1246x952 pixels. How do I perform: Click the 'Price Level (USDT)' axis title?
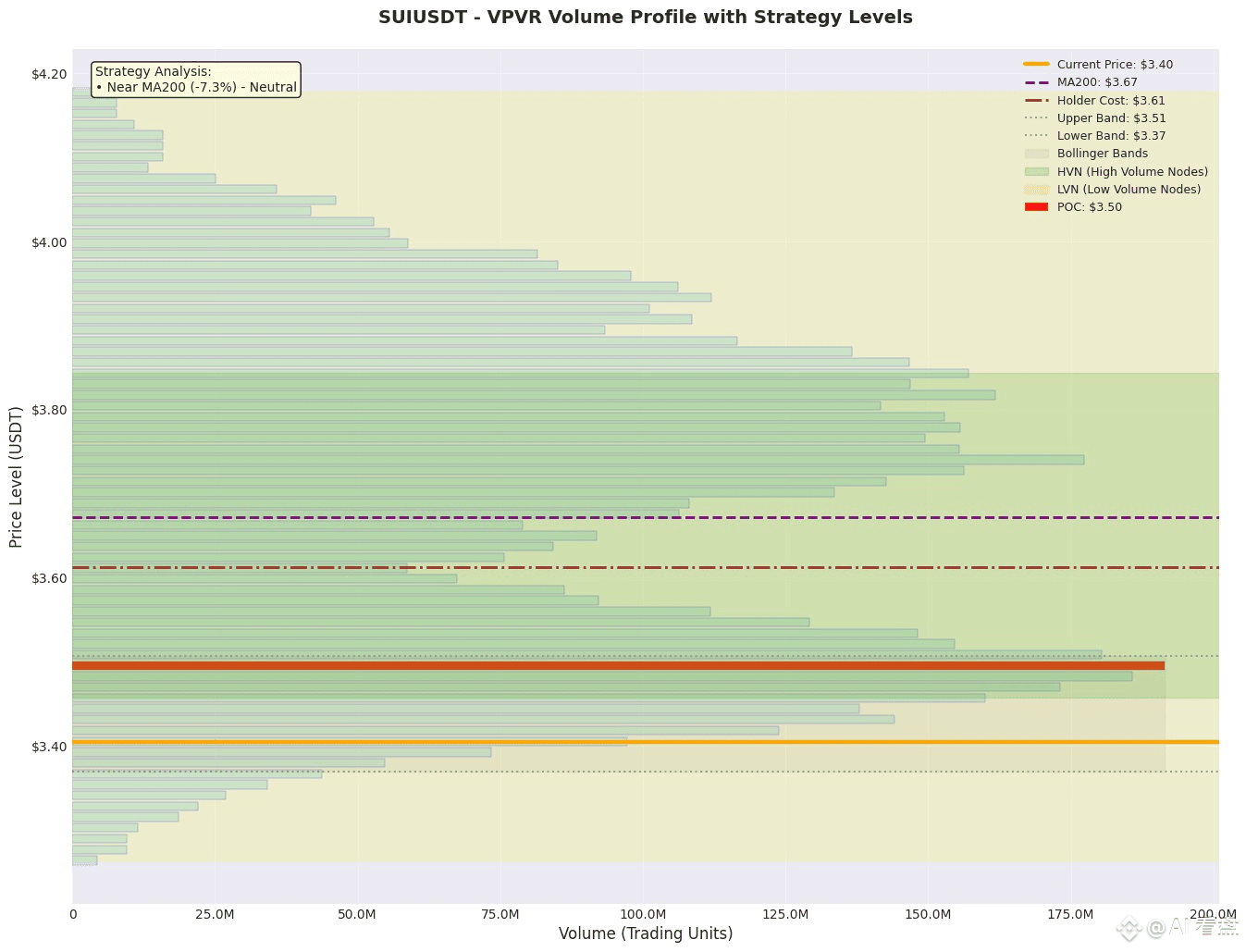click(x=16, y=476)
